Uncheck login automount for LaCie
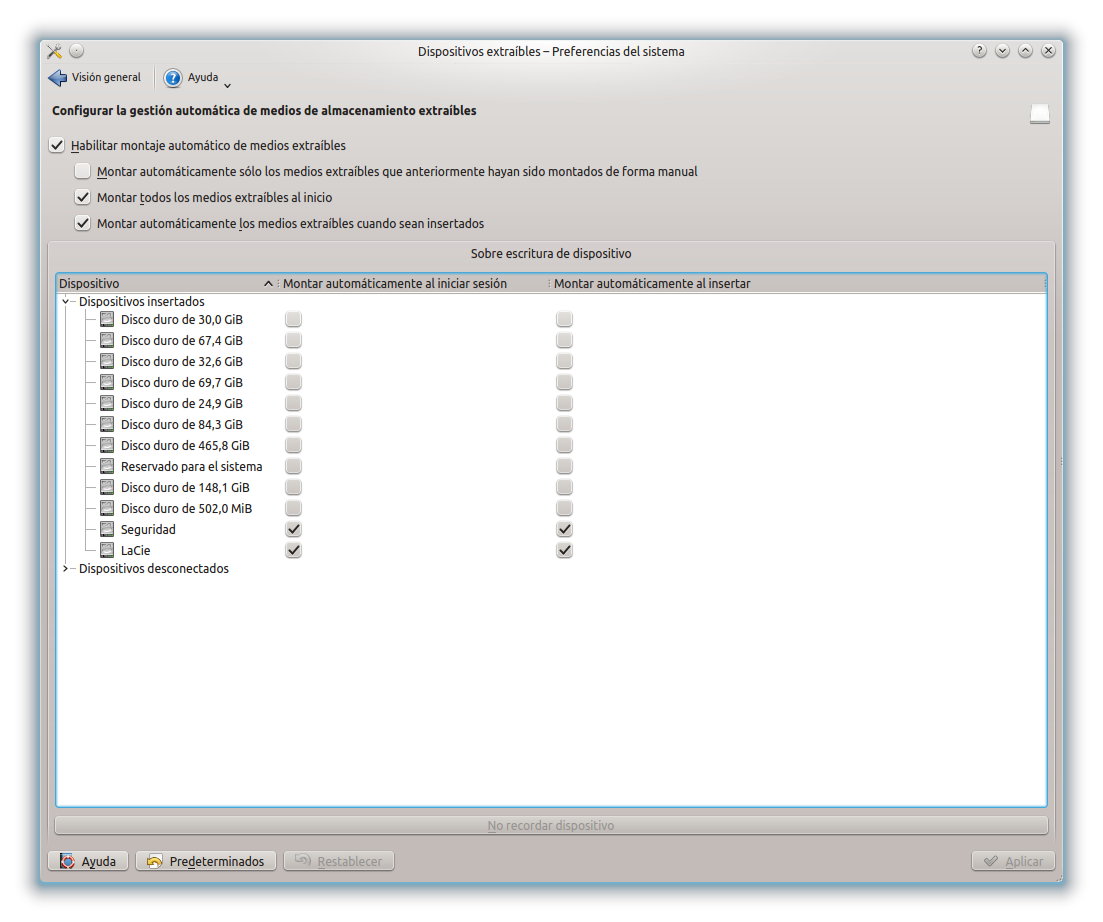1103x922 pixels. pos(293,551)
